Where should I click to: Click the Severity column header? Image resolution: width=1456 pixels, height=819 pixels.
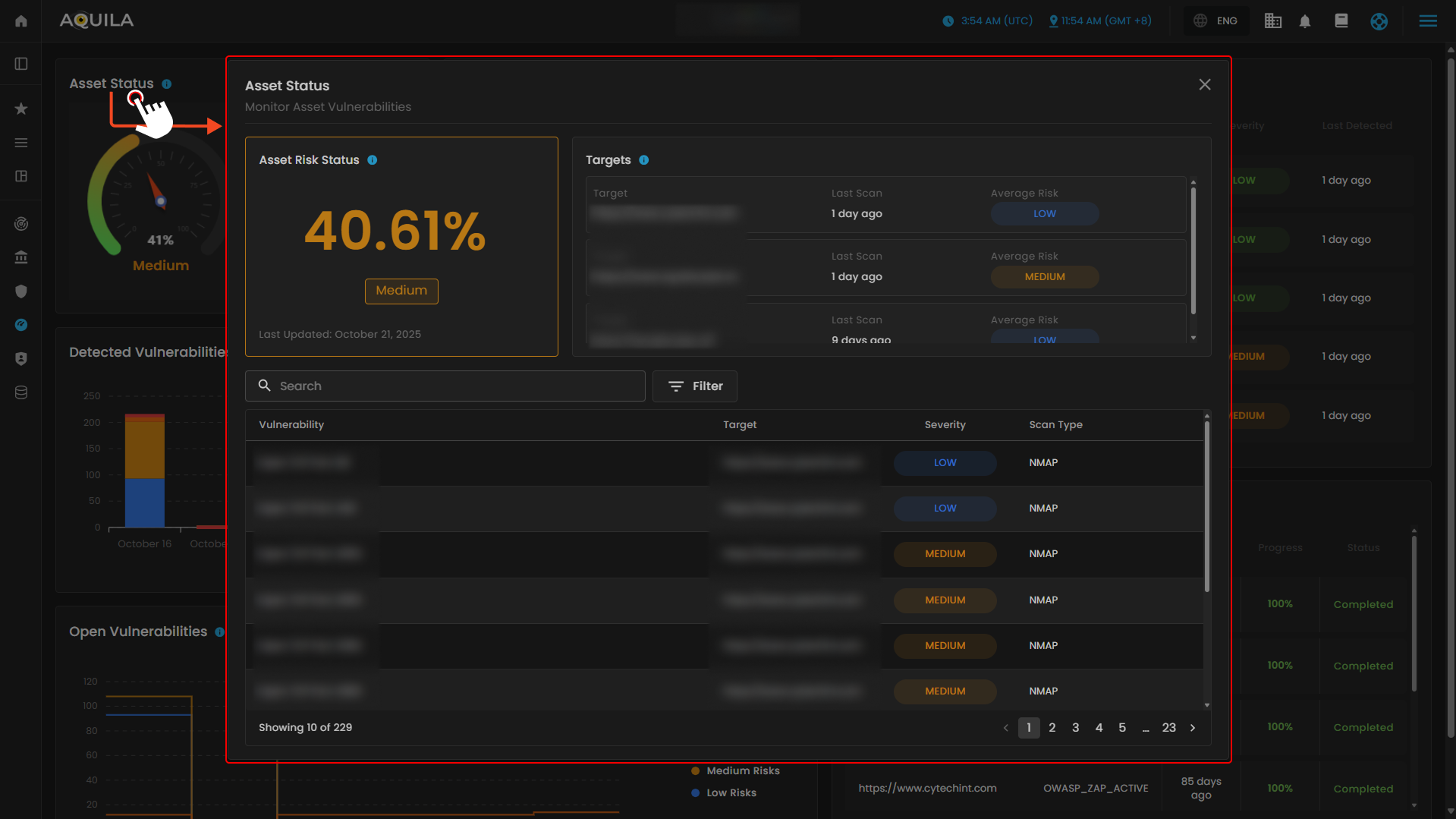945,425
